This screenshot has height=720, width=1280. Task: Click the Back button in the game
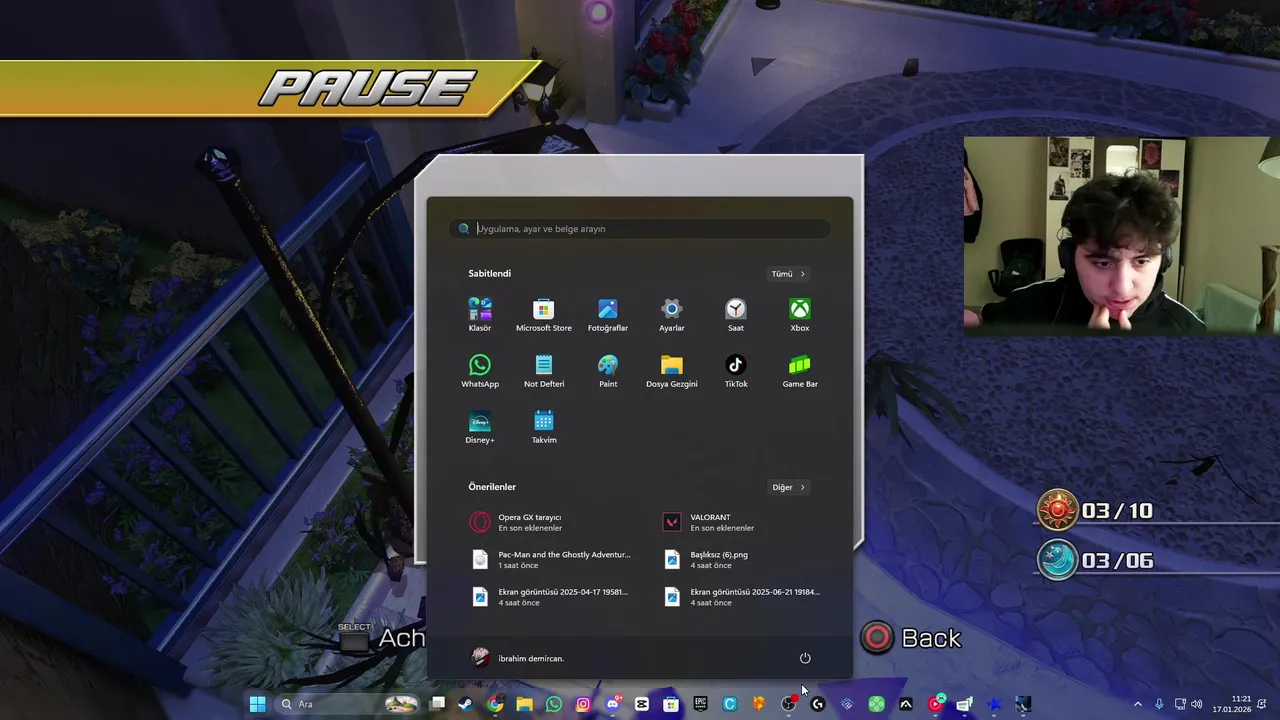(x=911, y=638)
